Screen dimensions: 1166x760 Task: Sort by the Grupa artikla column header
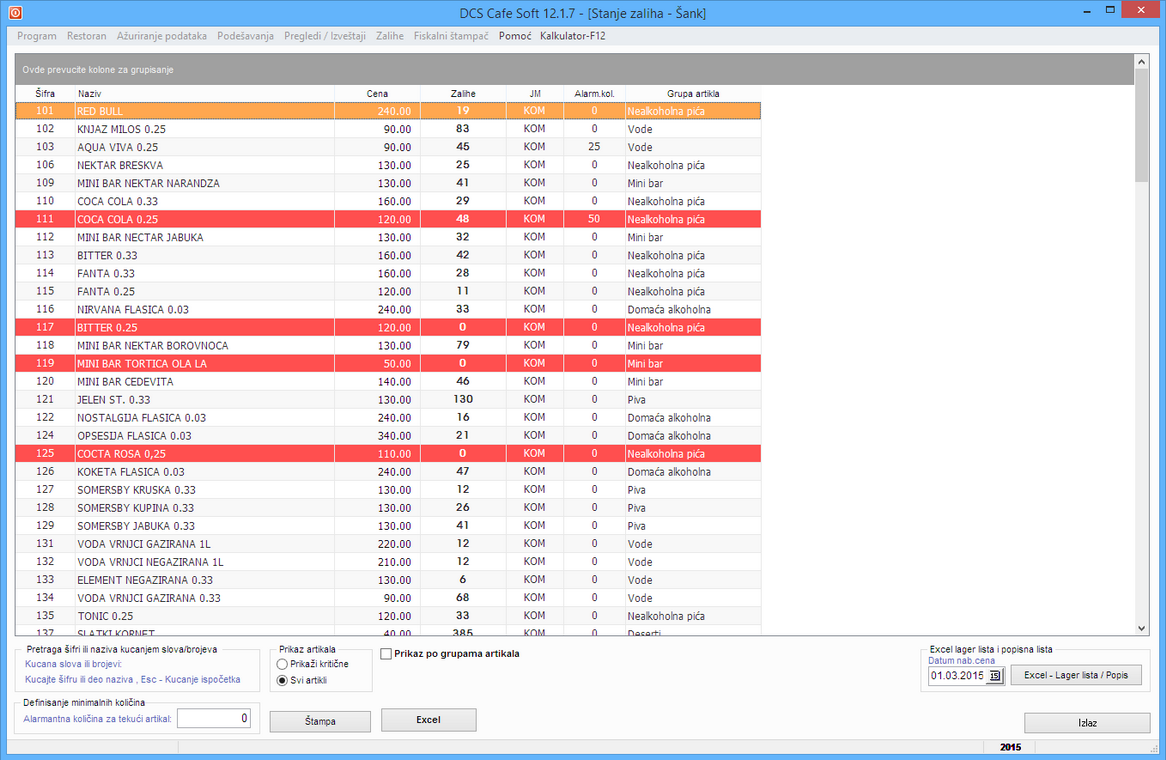[693, 93]
